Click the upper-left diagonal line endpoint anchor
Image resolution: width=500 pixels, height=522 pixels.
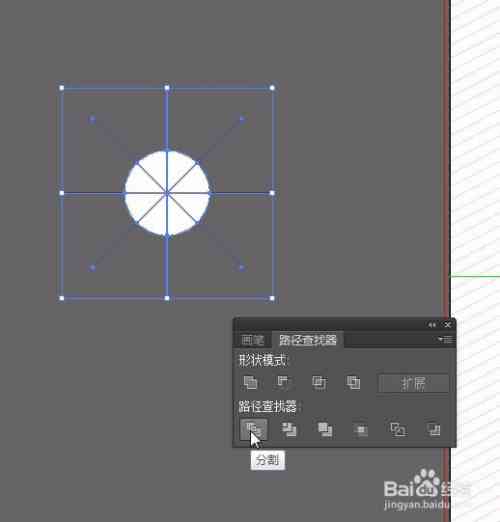92,119
